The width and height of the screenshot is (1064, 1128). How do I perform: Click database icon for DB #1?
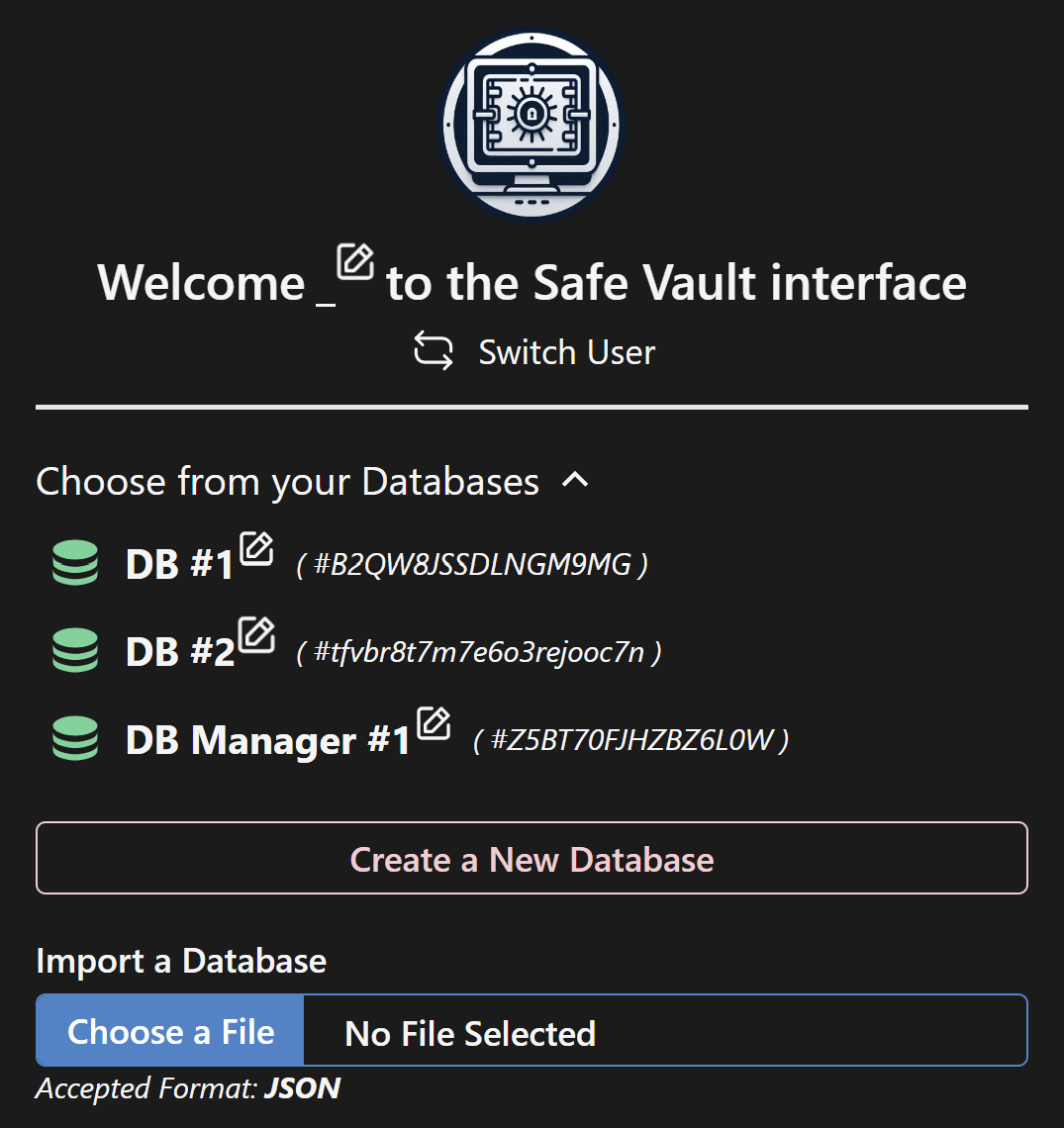[75, 563]
